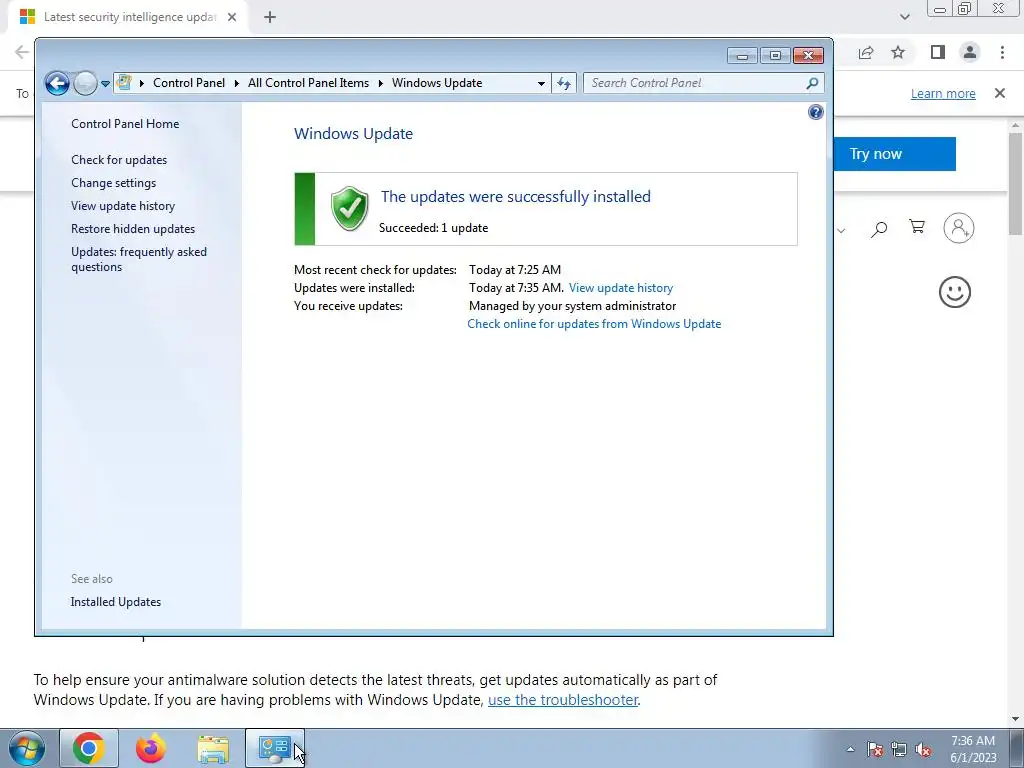Image resolution: width=1024 pixels, height=768 pixels.
Task: Click the network tray icon
Action: click(899, 749)
